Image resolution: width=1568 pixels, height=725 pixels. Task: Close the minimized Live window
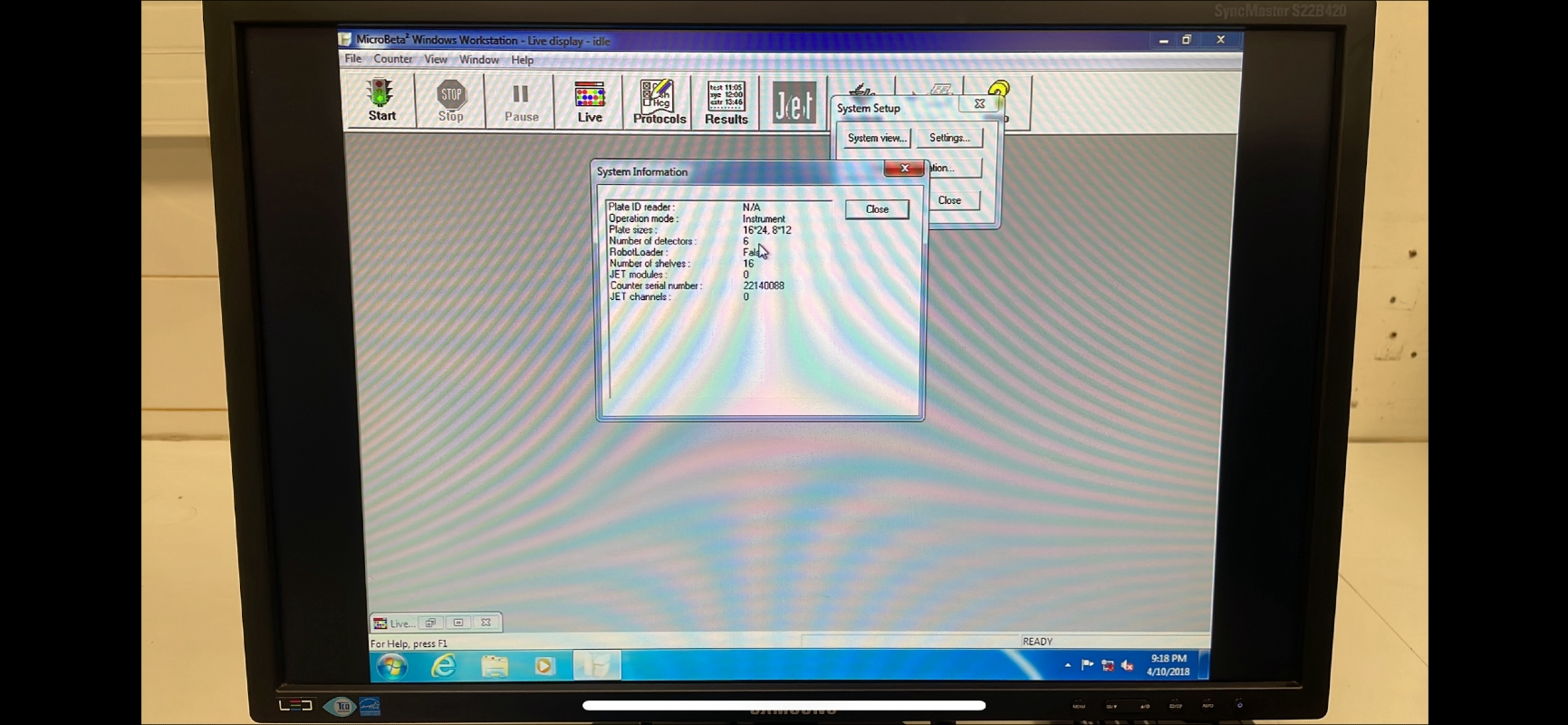point(486,623)
